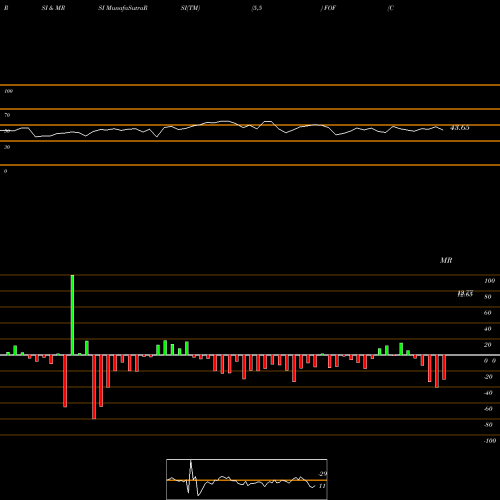Click the tallest green bar in the MR histogram

[x=72, y=315]
